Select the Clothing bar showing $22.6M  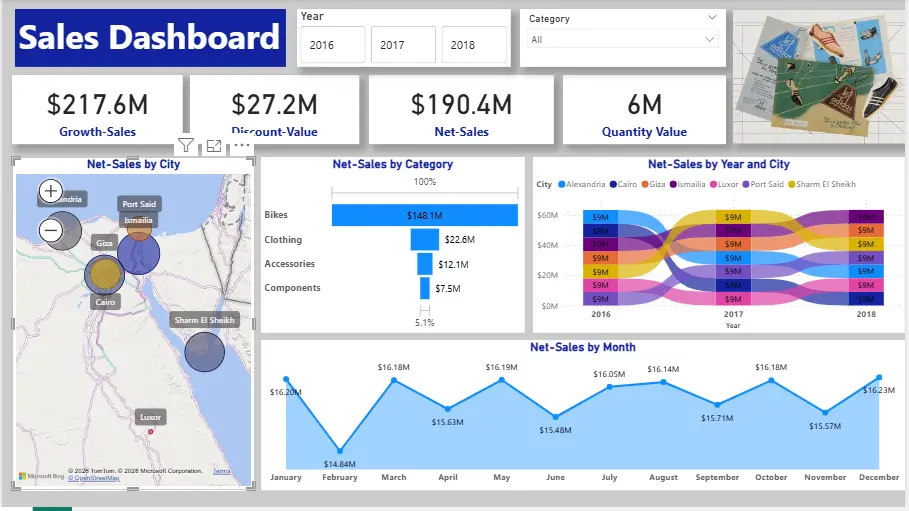tap(425, 240)
